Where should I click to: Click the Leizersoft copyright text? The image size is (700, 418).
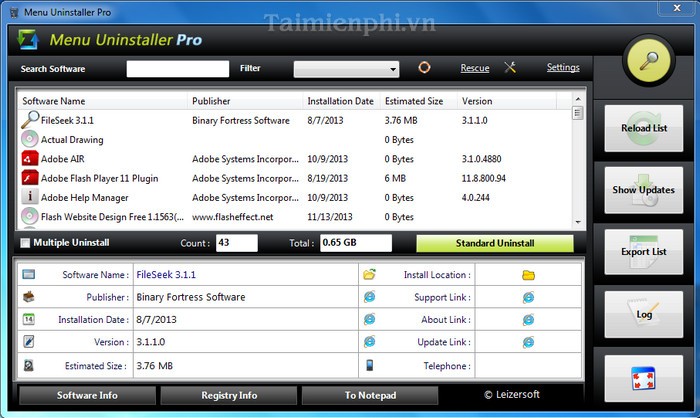(x=512, y=395)
